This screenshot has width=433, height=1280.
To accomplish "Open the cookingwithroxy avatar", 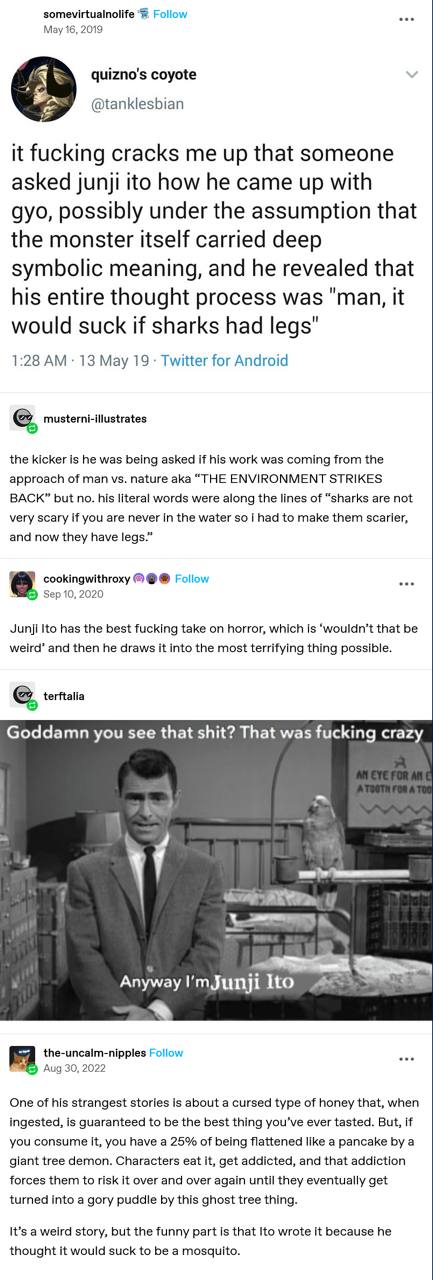I will [x=22, y=584].
